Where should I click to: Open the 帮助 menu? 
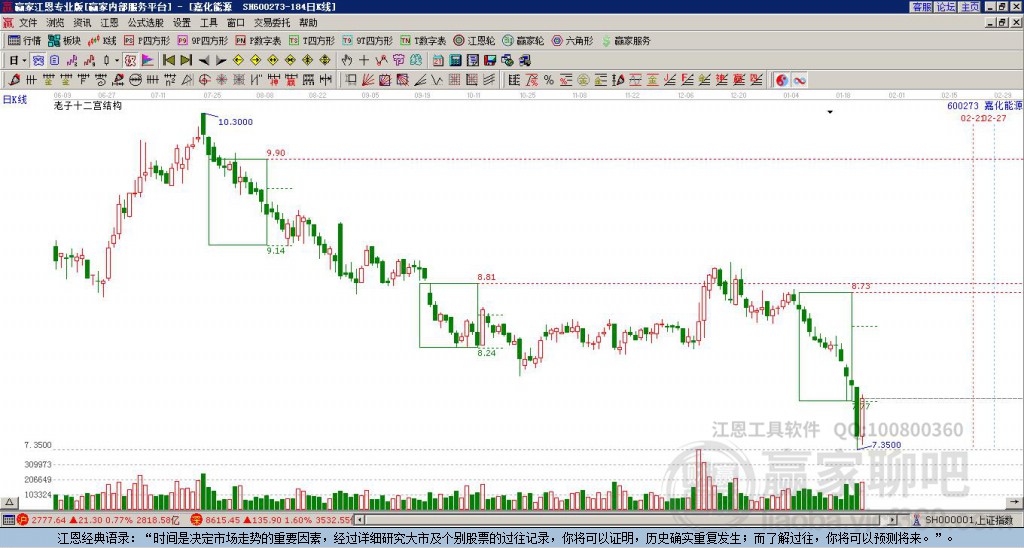308,23
